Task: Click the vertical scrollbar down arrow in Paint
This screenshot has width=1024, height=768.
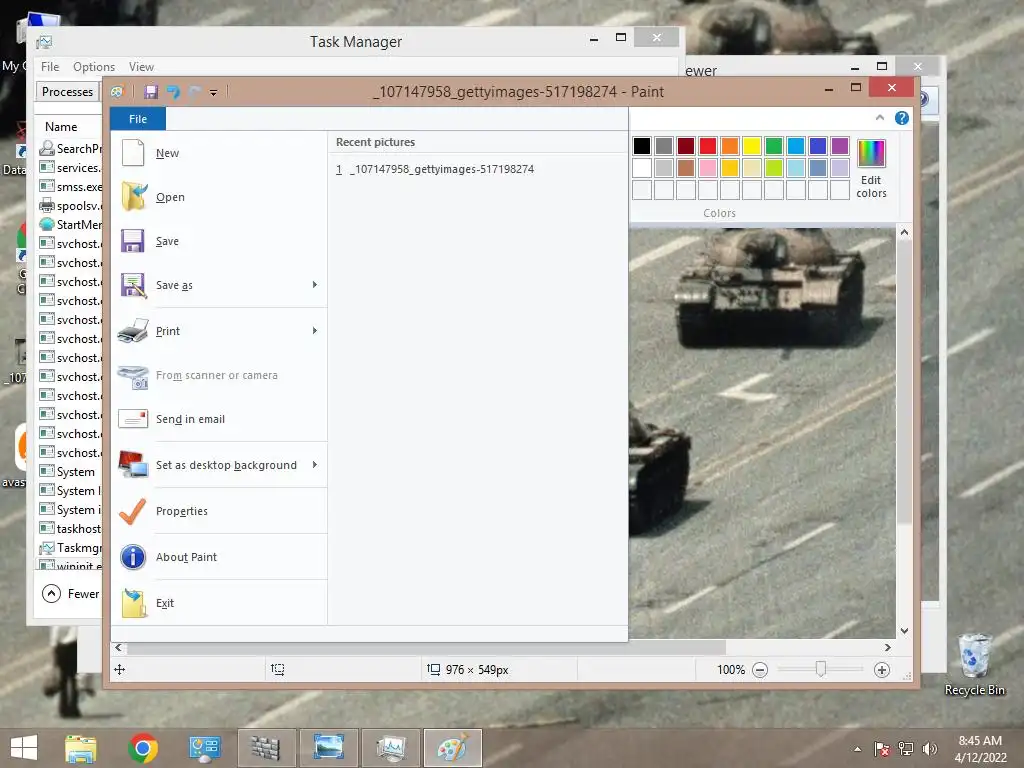Action: [904, 631]
